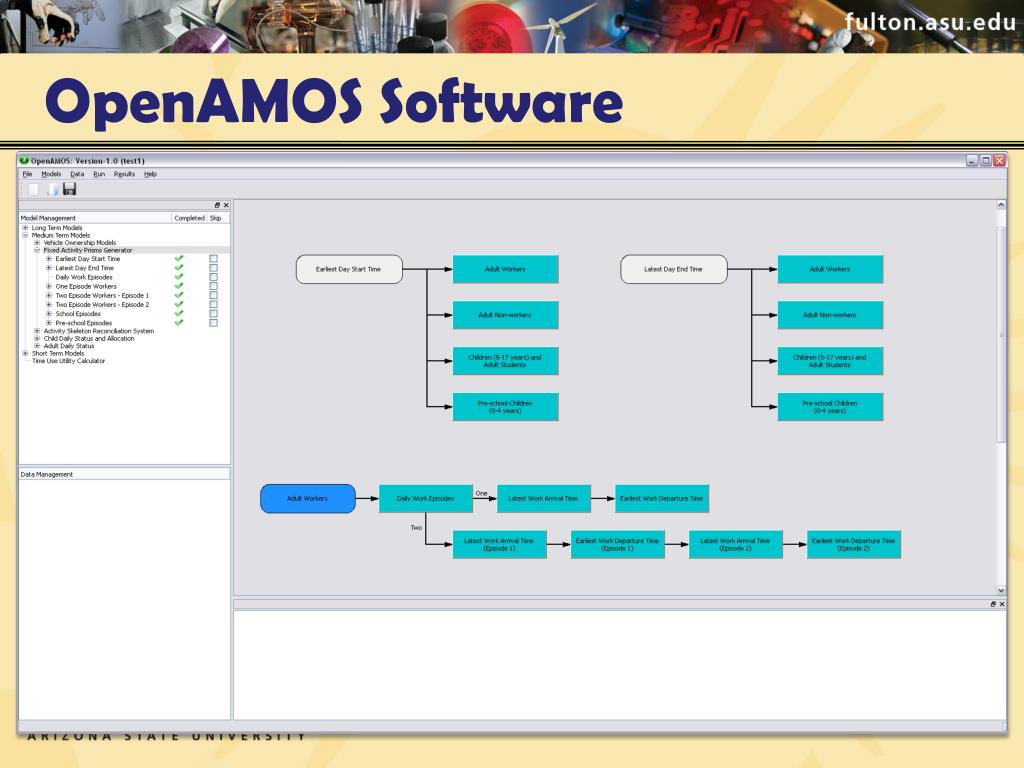Collapse the Medium Term Models node
1024x768 pixels.
coord(25,235)
